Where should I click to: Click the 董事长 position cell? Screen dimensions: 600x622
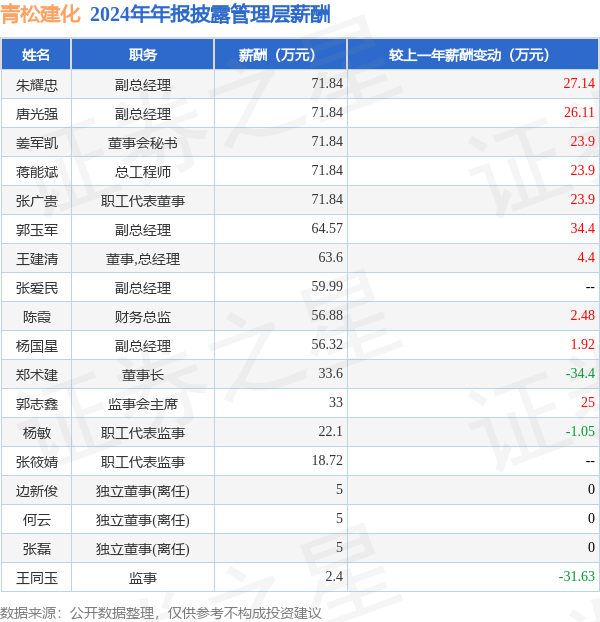click(143, 375)
